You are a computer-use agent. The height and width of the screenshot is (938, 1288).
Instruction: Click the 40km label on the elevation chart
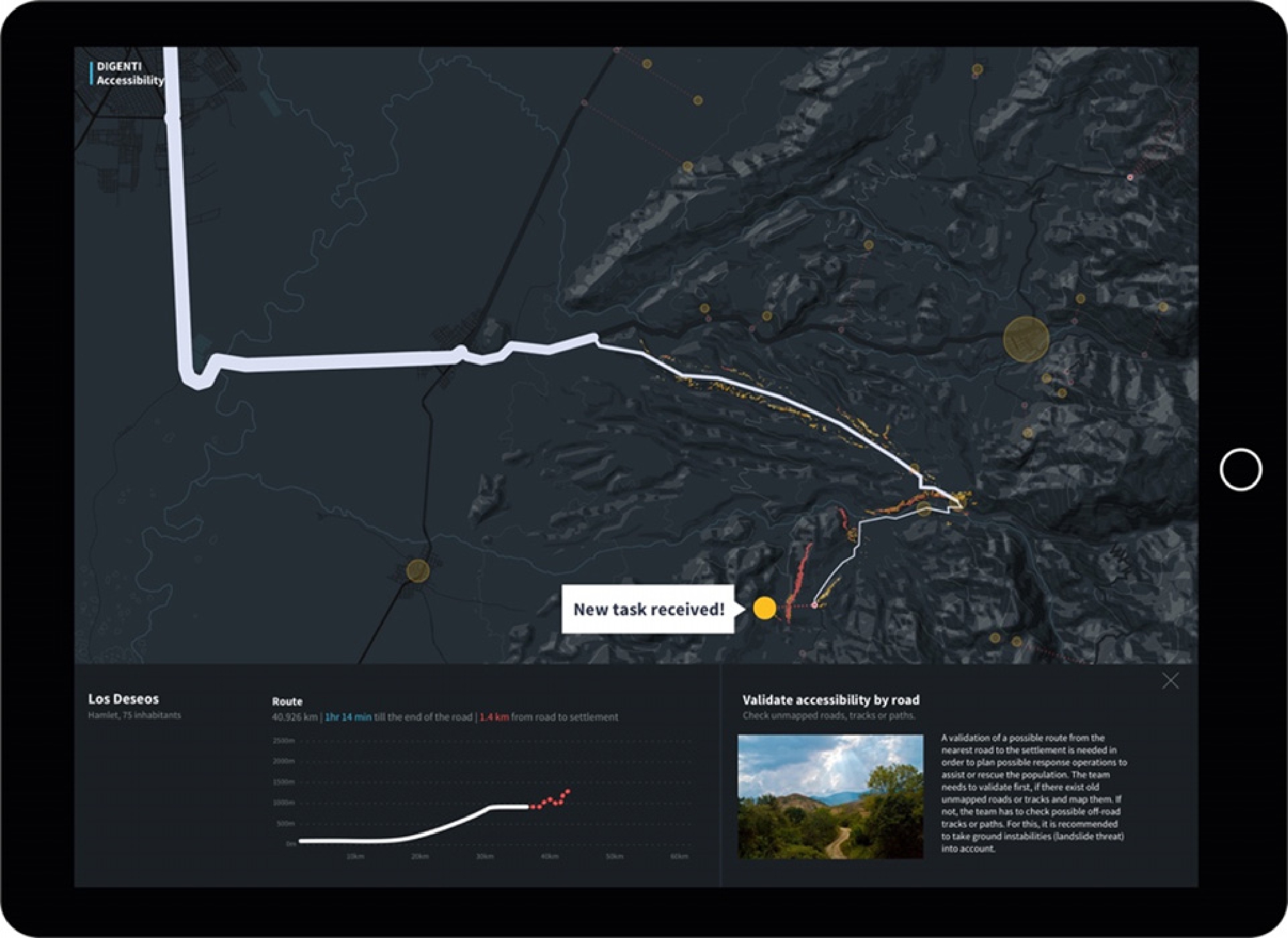tap(549, 856)
